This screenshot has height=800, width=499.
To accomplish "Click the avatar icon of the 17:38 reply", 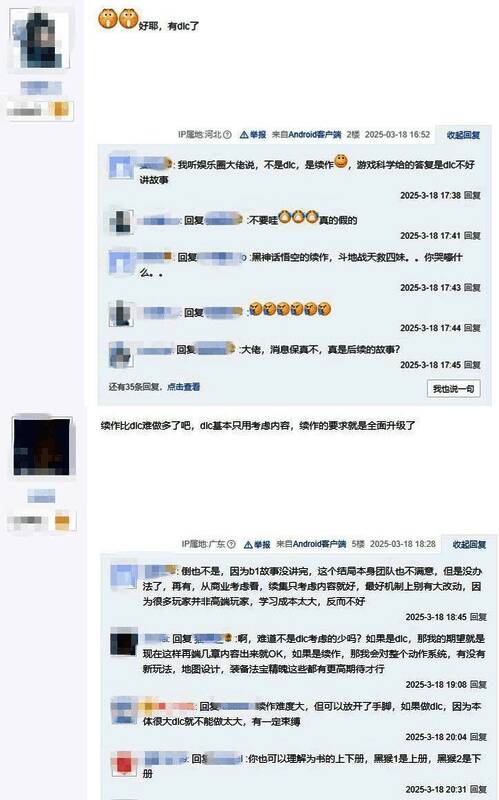I will pyautogui.click(x=121, y=167).
